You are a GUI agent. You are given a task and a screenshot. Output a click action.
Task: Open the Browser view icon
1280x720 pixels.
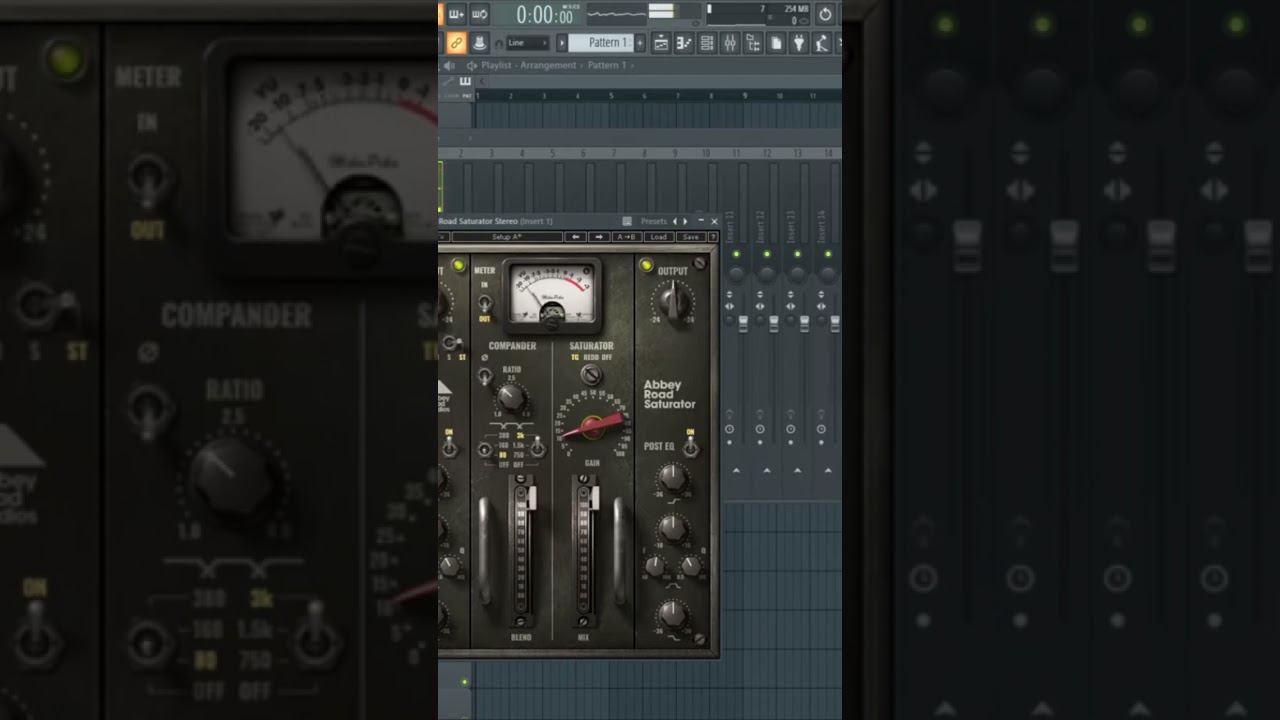pyautogui.click(x=752, y=43)
